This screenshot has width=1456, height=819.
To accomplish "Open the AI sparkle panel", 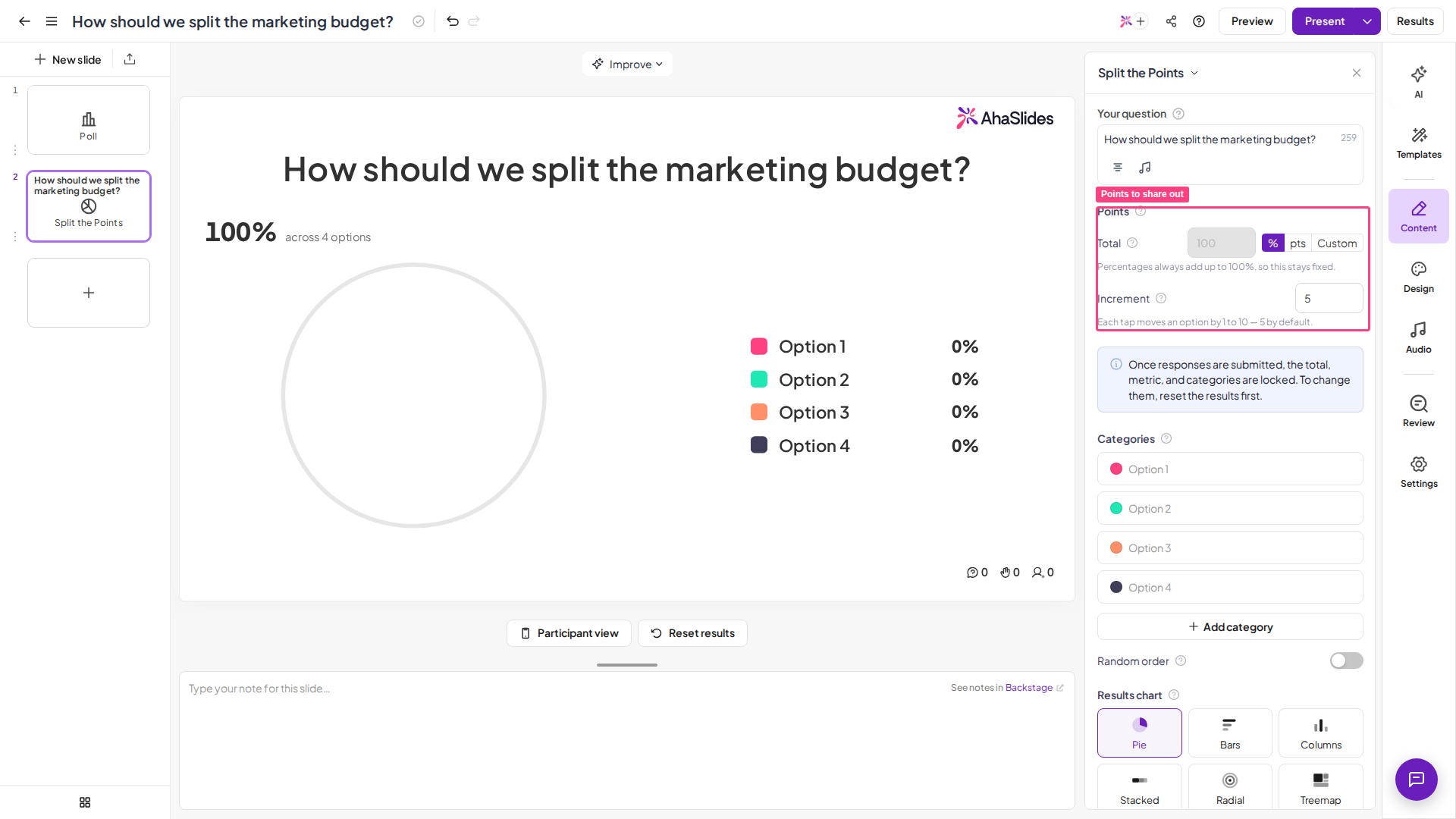I will pyautogui.click(x=1419, y=82).
